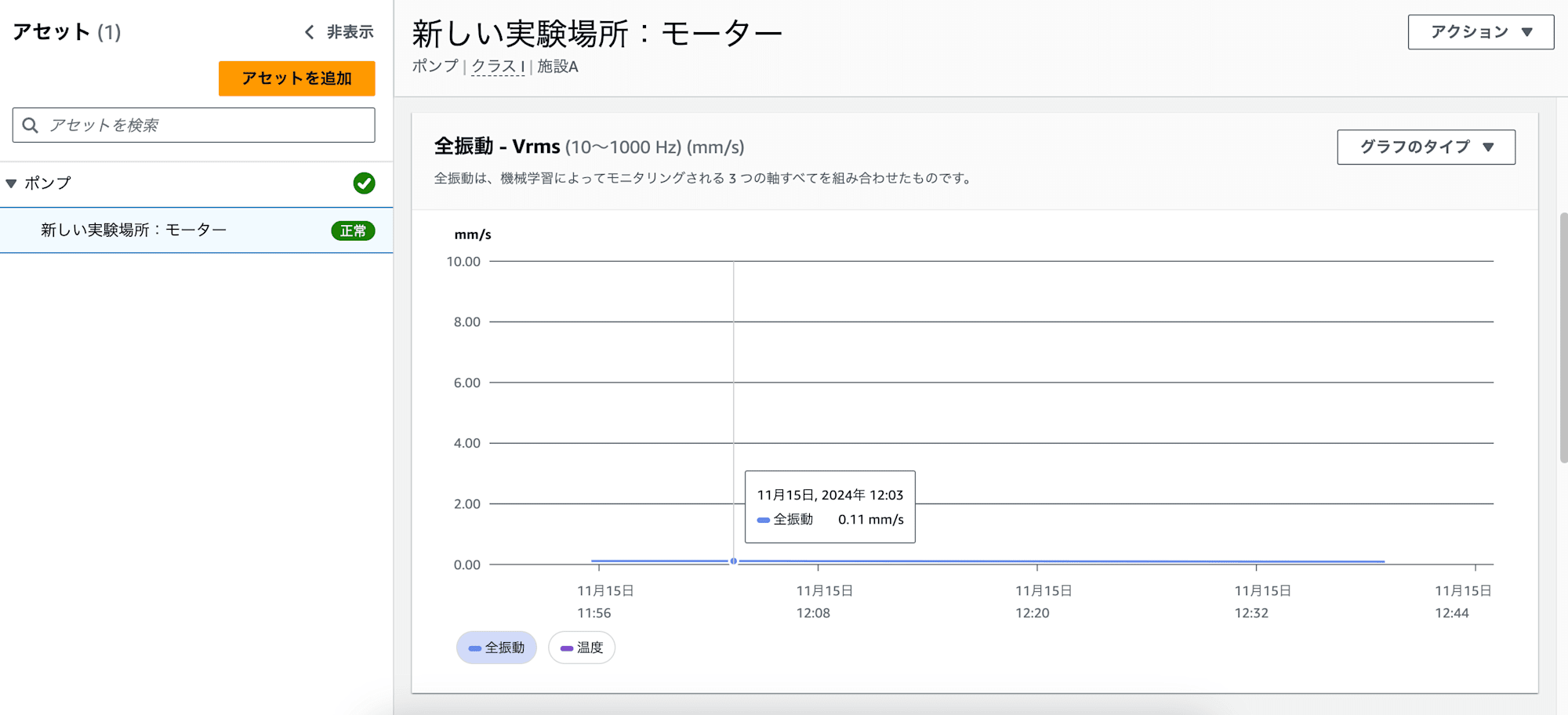Collapse the ポンプ tree group triangle

[x=11, y=183]
